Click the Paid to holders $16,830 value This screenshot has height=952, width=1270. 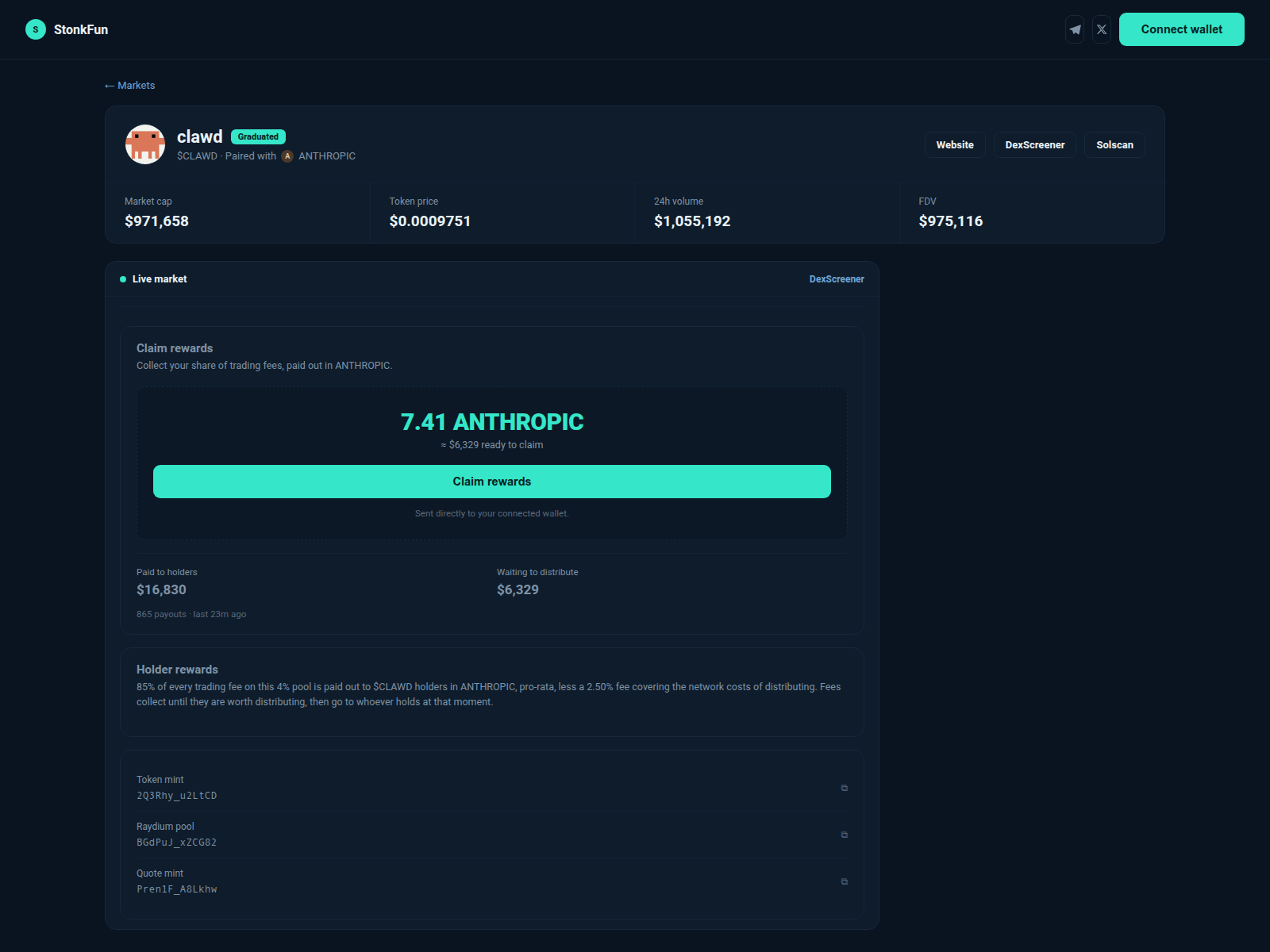coord(161,589)
